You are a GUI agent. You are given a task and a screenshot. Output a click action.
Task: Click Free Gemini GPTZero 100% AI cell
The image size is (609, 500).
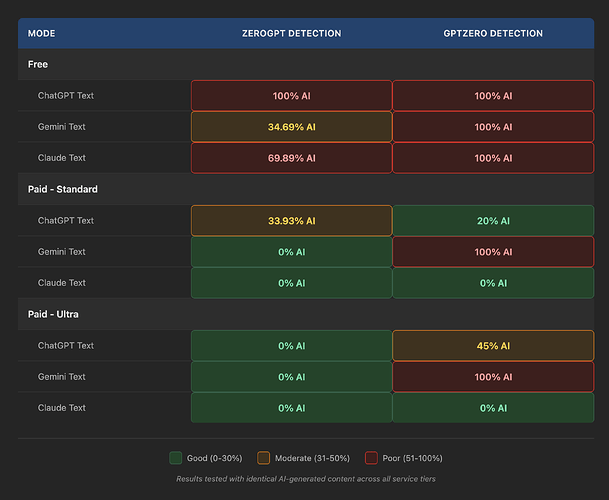click(x=493, y=127)
